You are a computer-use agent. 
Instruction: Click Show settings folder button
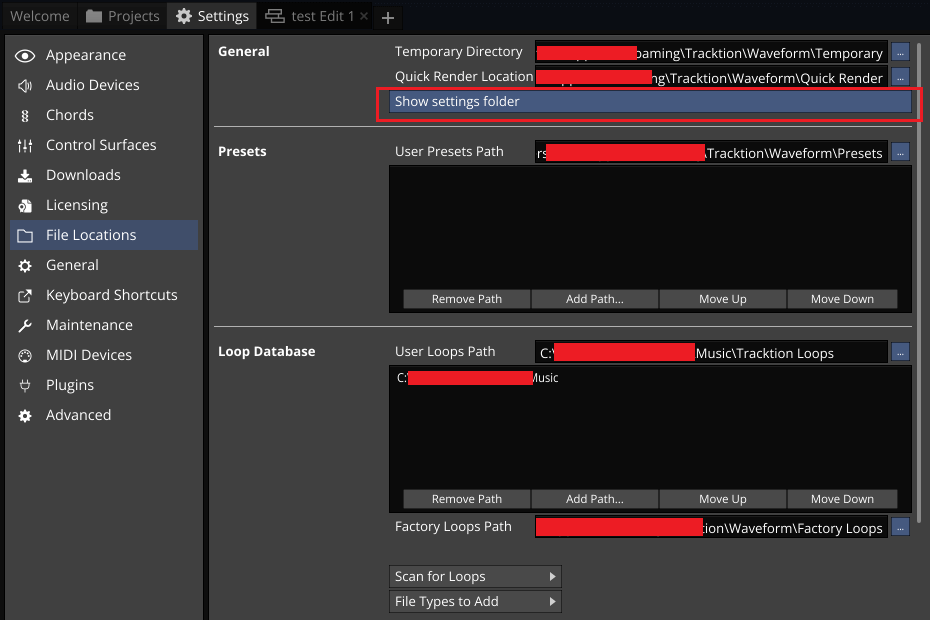pos(650,102)
